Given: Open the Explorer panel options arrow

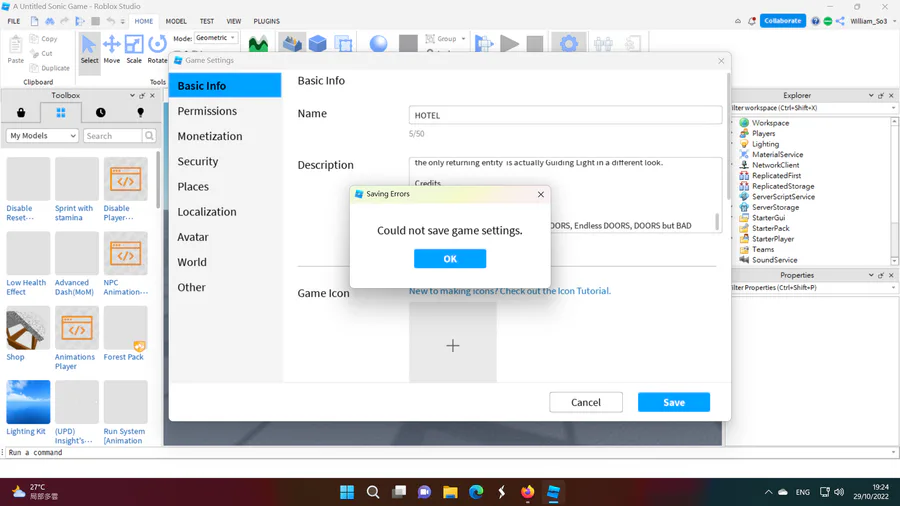Looking at the screenshot, I should [x=871, y=95].
